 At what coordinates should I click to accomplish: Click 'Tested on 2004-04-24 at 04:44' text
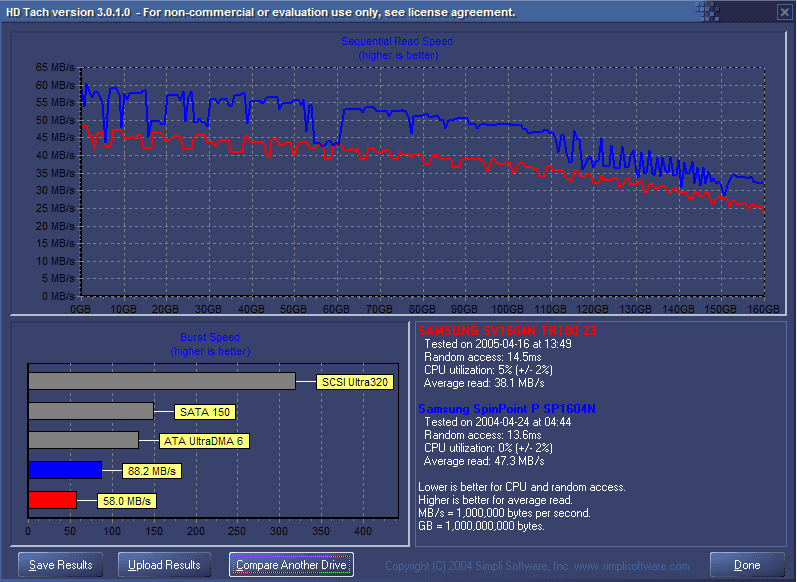[498, 422]
